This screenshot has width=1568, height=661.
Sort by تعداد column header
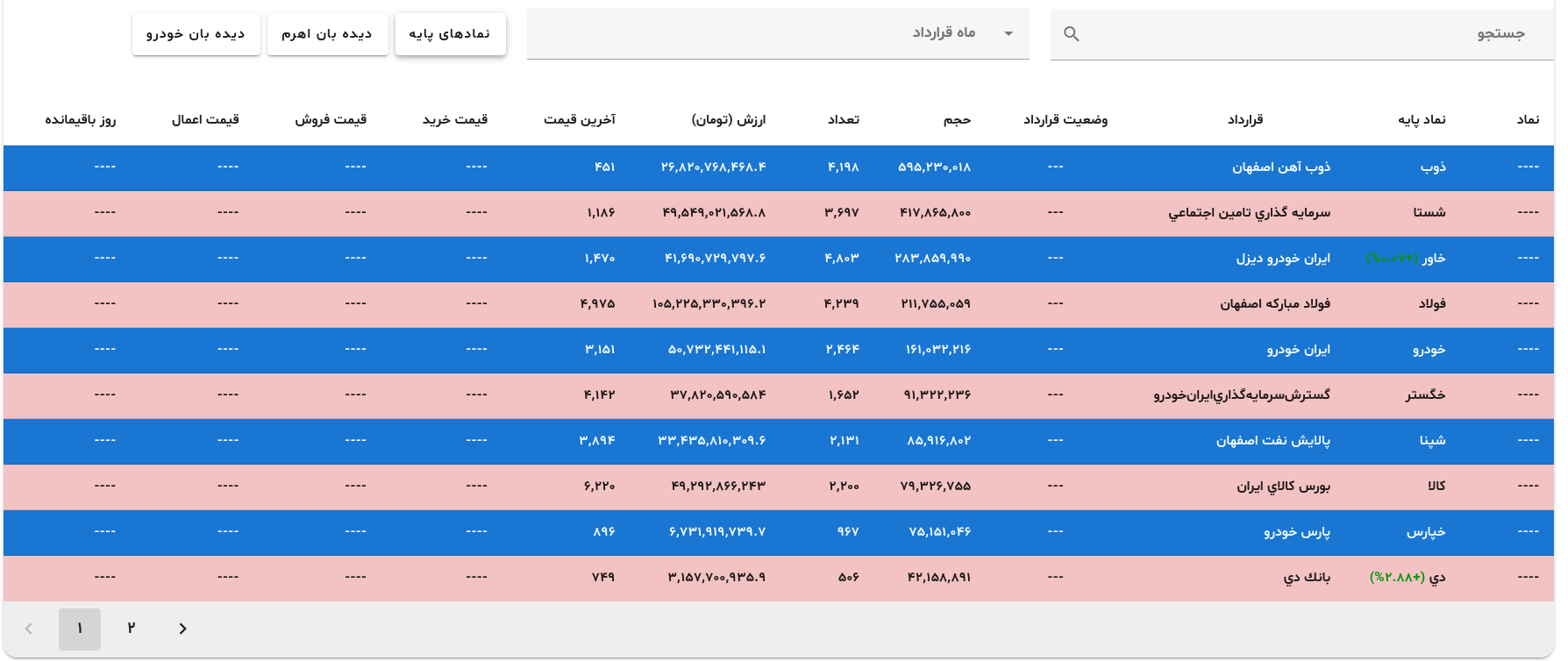(844, 119)
